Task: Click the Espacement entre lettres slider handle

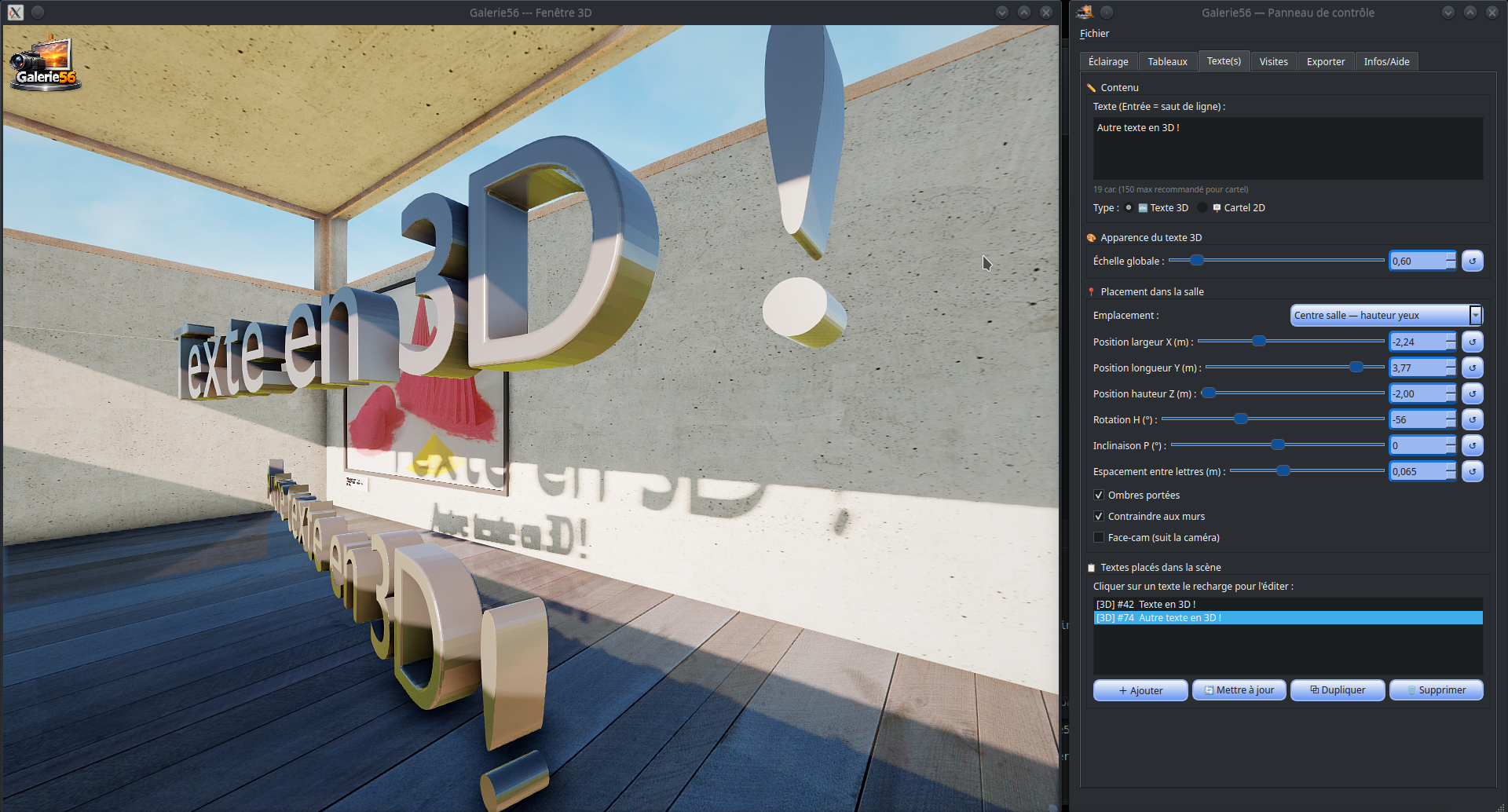Action: pyautogui.click(x=1283, y=470)
